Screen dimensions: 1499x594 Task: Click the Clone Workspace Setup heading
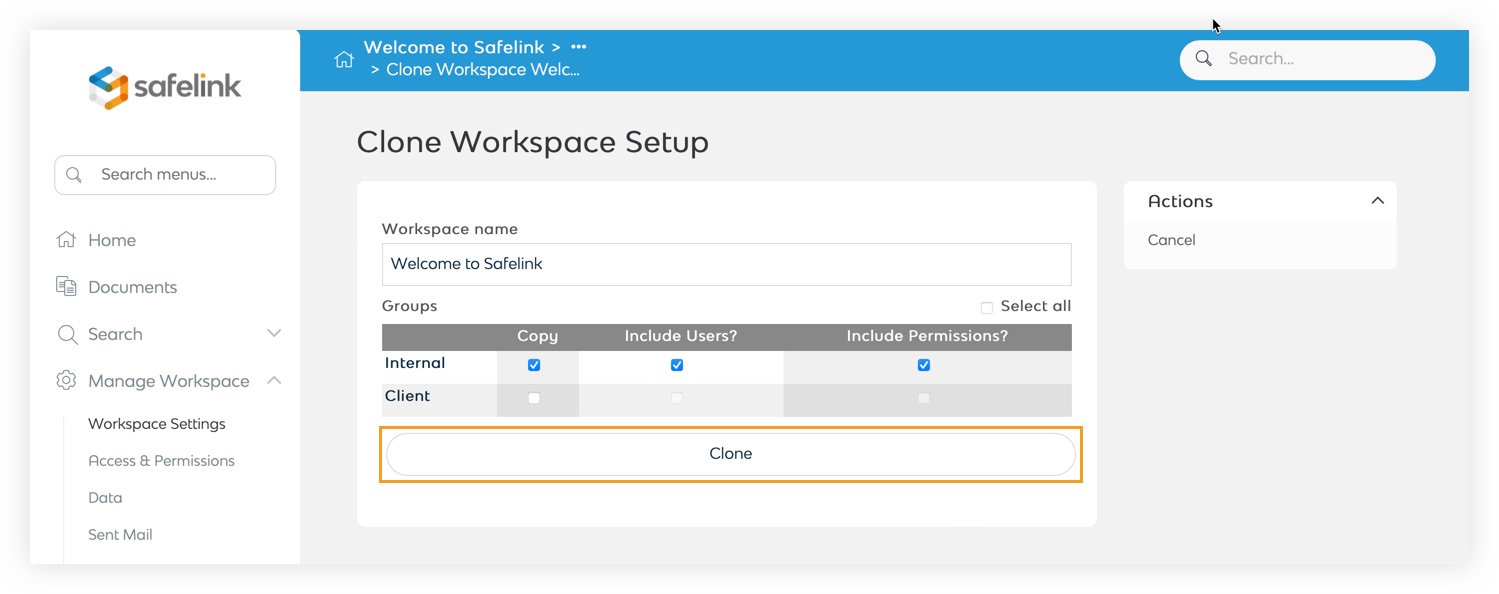533,142
